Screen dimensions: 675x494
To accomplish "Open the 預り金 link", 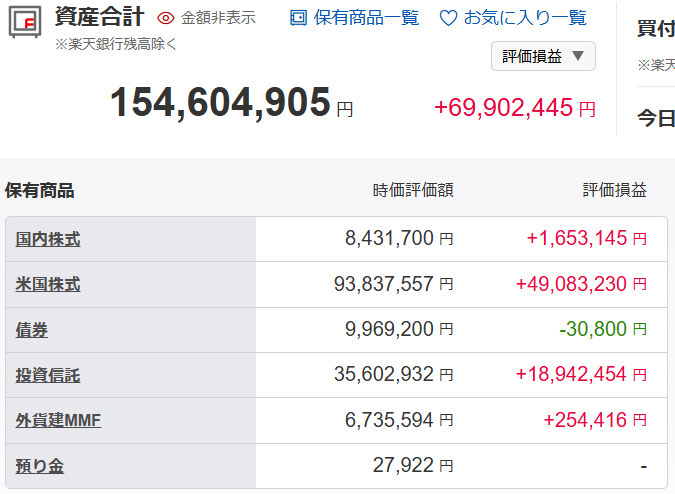I will tap(40, 466).
